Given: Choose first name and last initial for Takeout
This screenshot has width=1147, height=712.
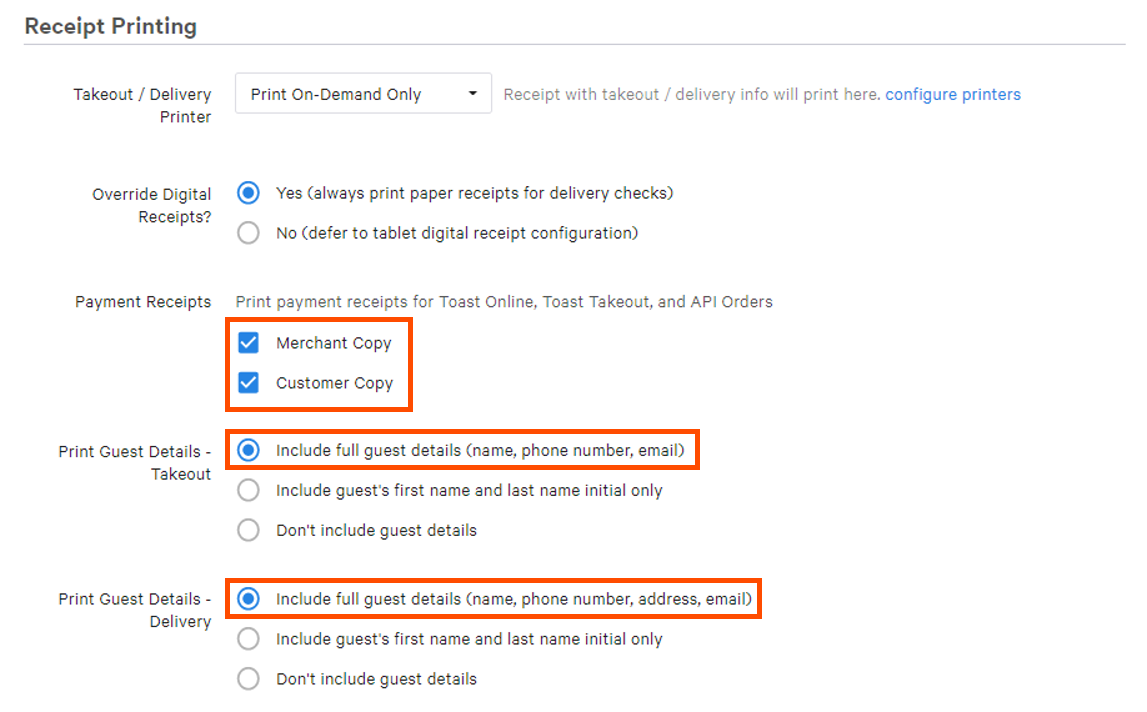Looking at the screenshot, I should pyautogui.click(x=248, y=489).
